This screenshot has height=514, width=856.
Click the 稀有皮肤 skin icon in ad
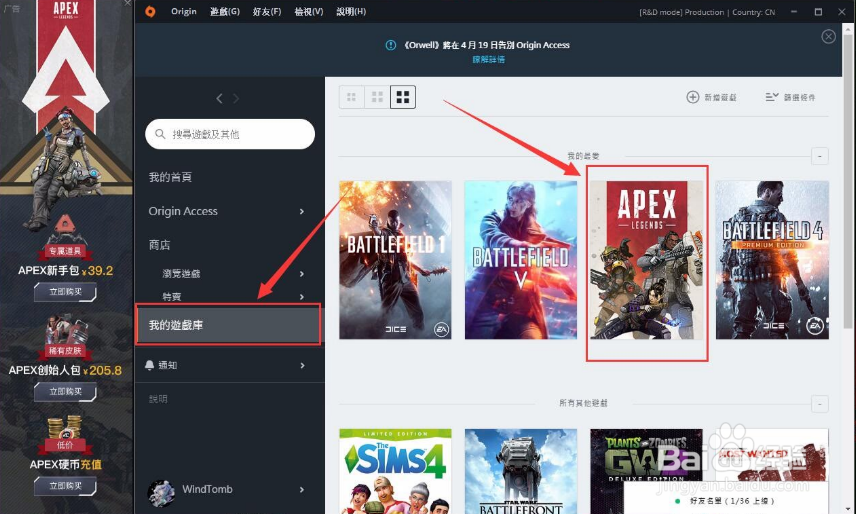coord(65,337)
